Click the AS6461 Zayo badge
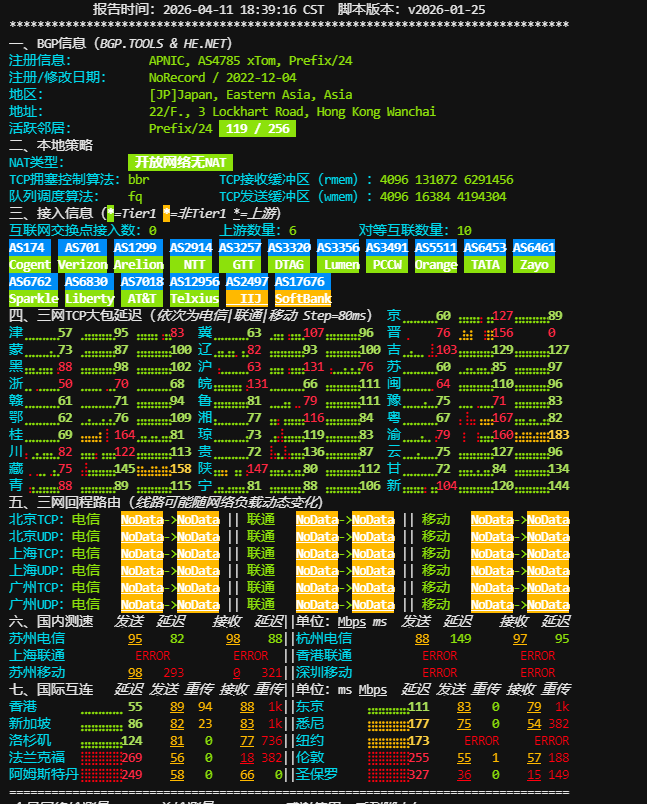Image resolution: width=647 pixels, height=804 pixels. 534,256
